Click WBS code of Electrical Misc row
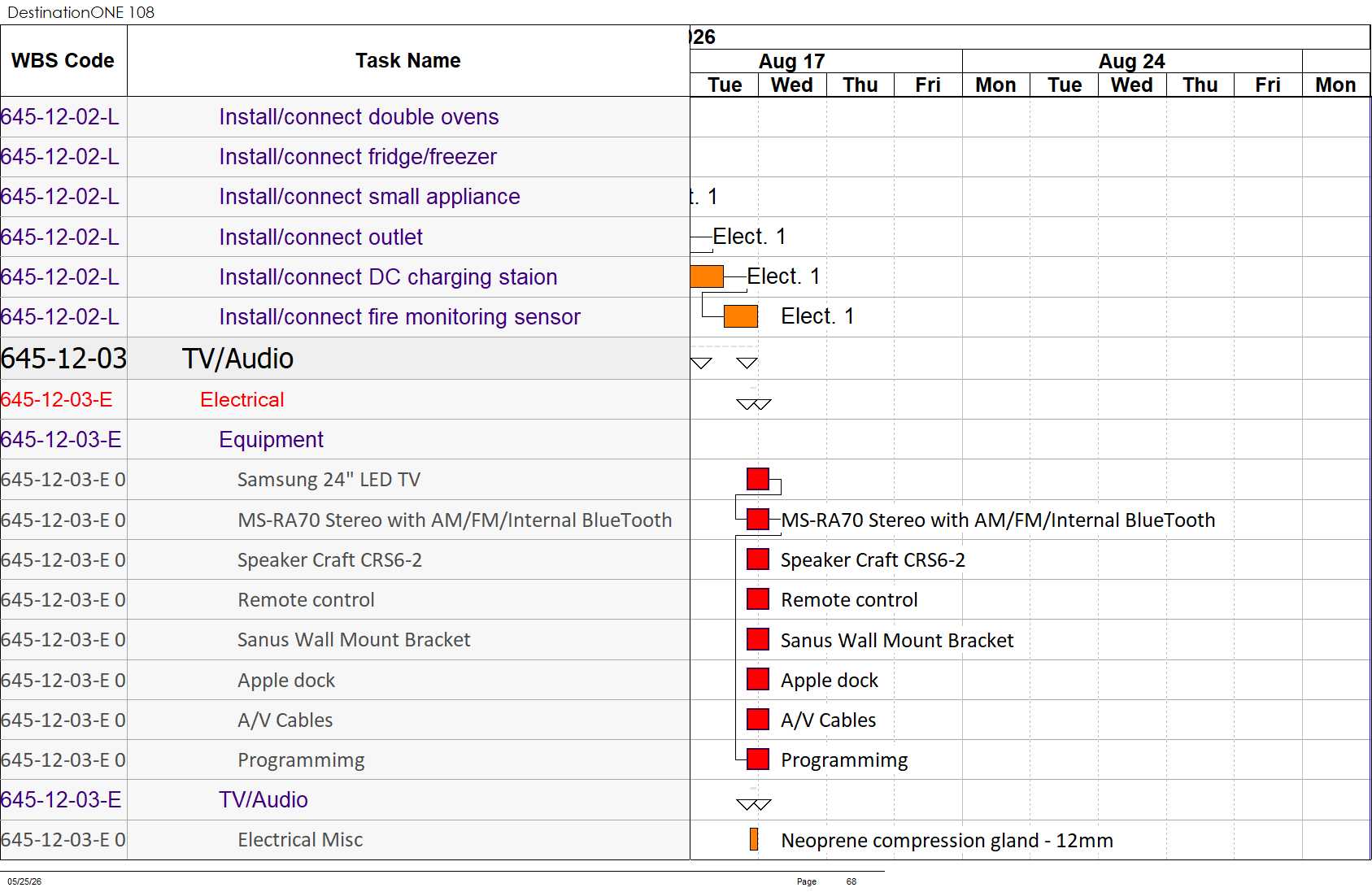This screenshot has width=1372, height=892. (63, 839)
